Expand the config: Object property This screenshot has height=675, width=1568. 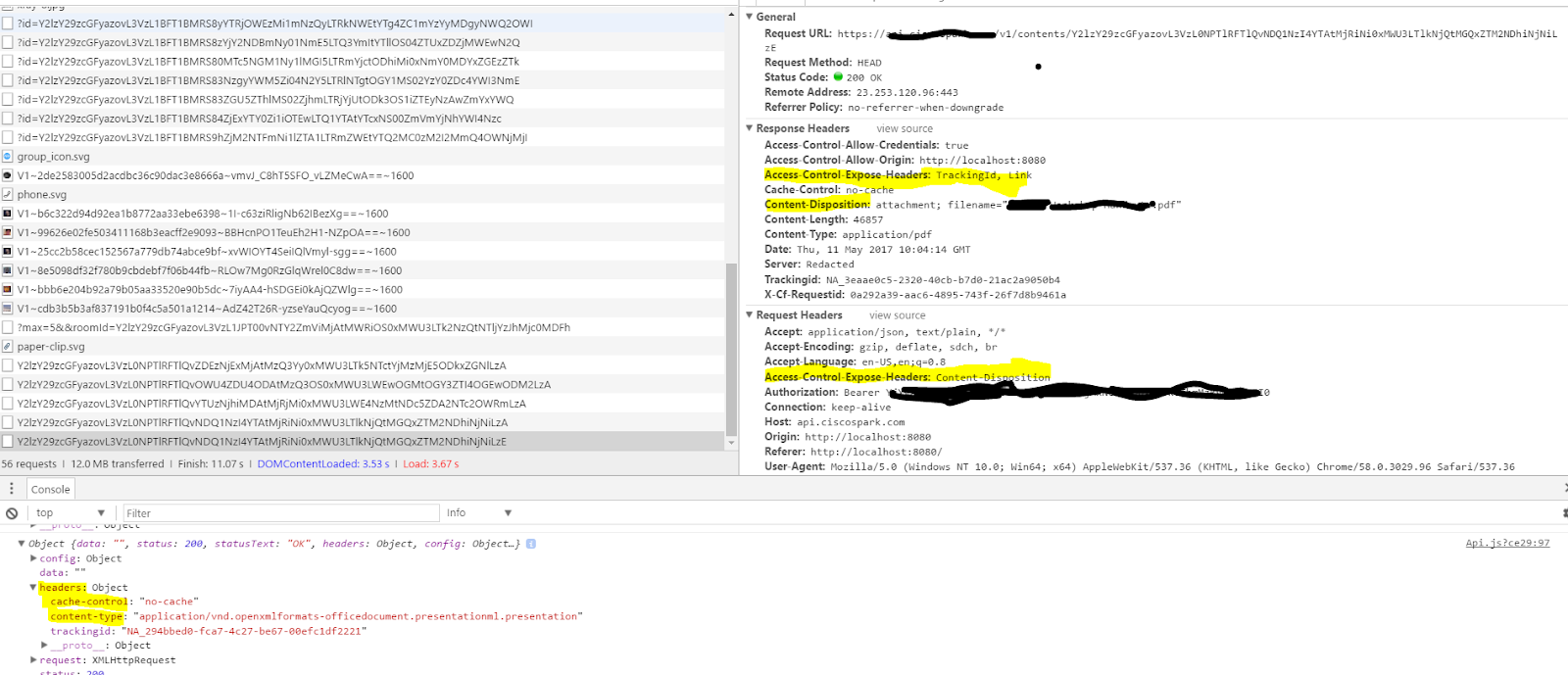click(33, 558)
